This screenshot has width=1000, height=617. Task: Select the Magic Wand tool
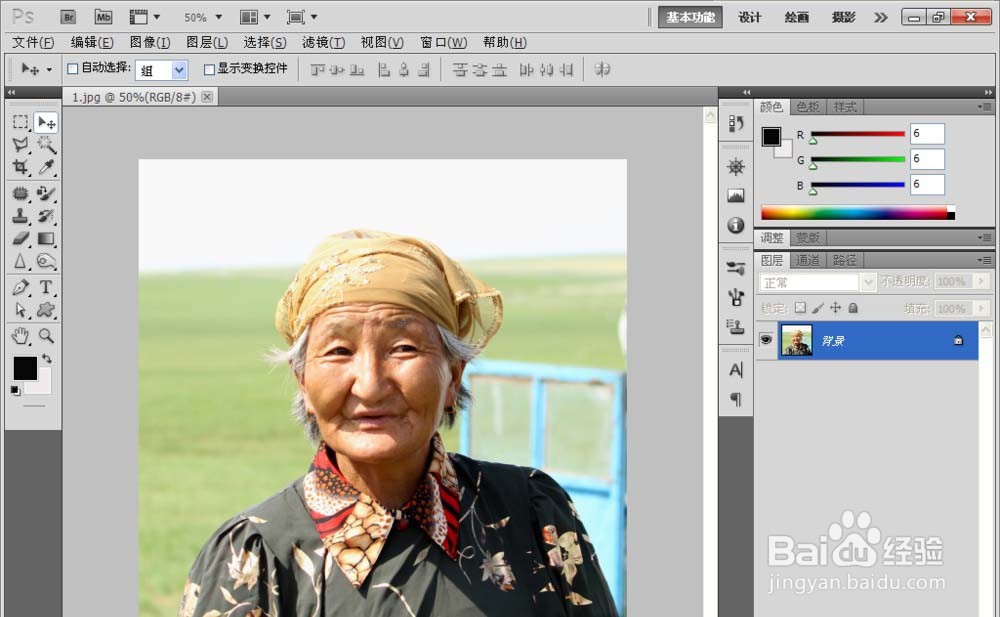[x=46, y=144]
